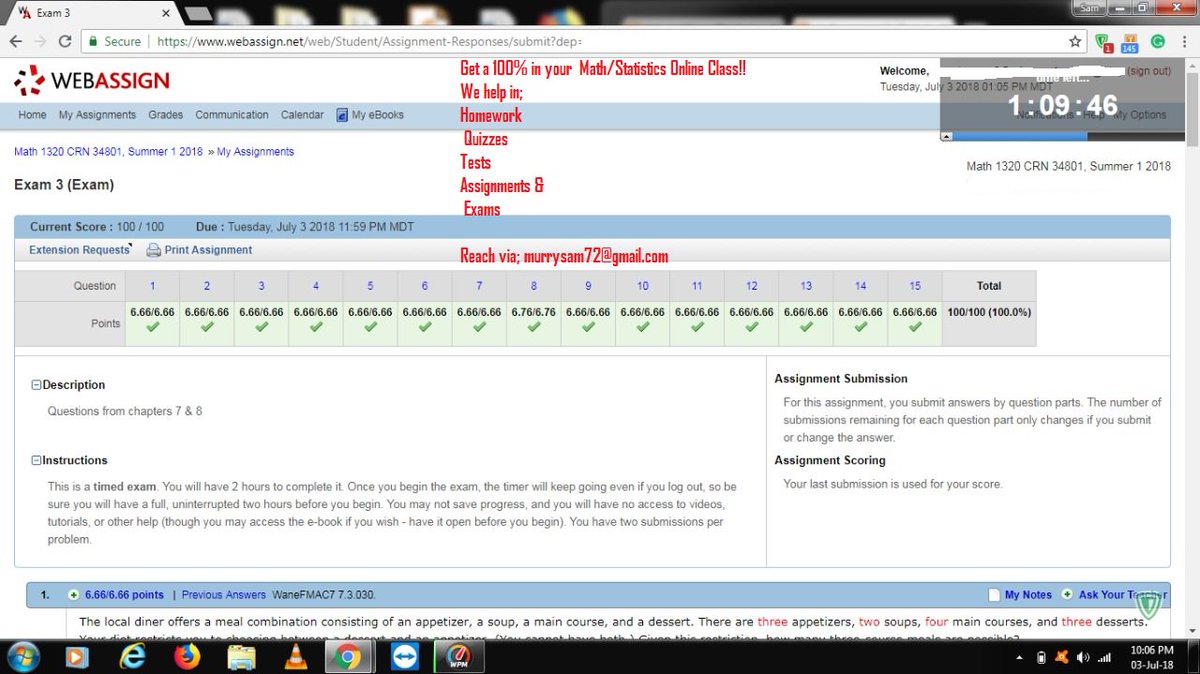Open Chrome's three-dot menu
The height and width of the screenshot is (674, 1200).
coord(1186,42)
